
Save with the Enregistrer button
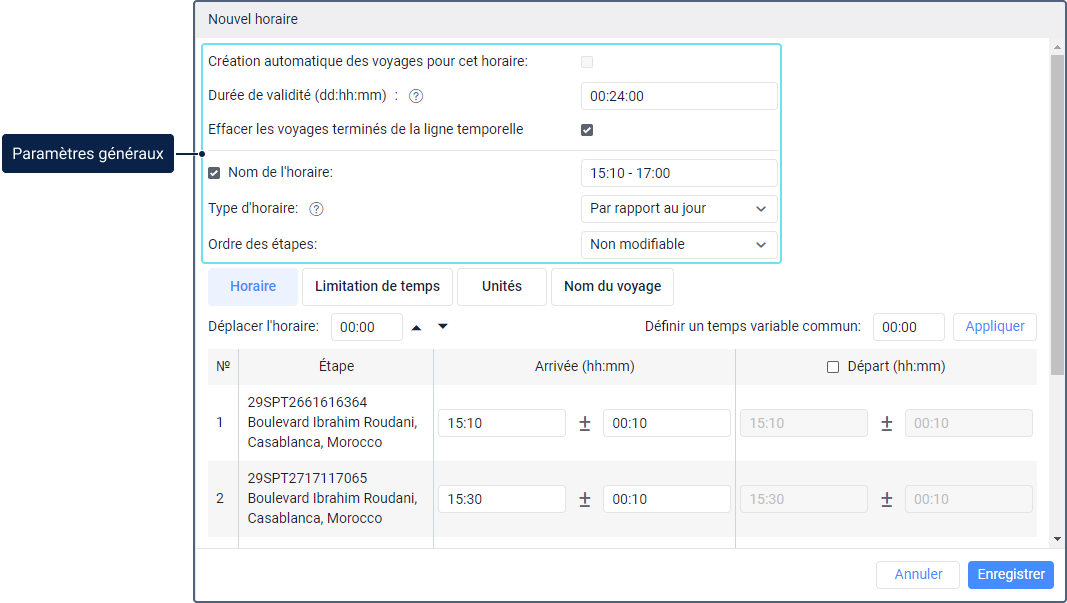coord(1011,574)
